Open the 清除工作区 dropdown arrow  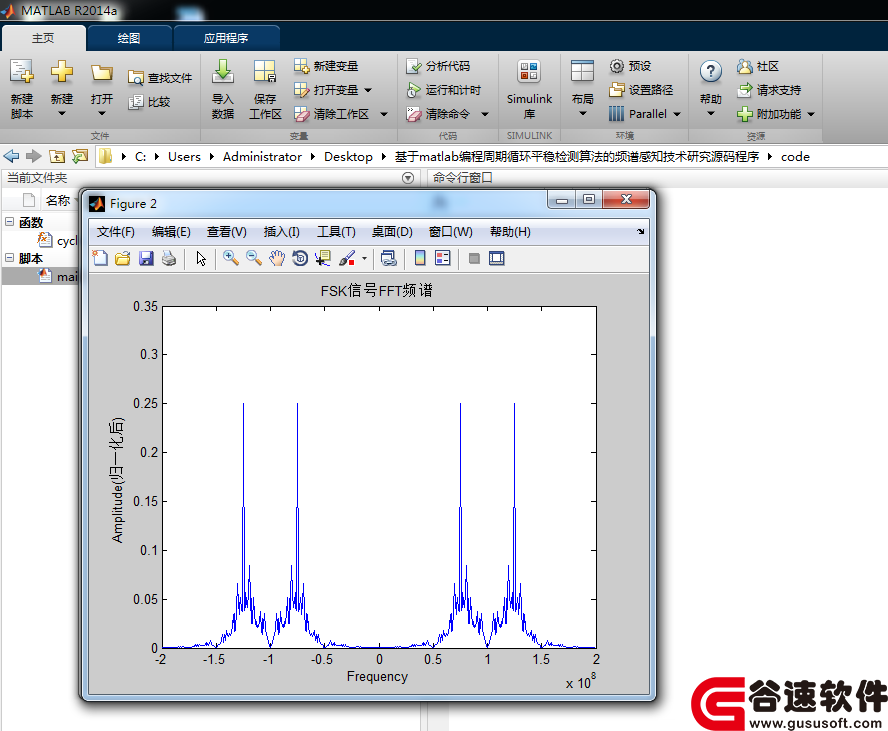point(384,114)
